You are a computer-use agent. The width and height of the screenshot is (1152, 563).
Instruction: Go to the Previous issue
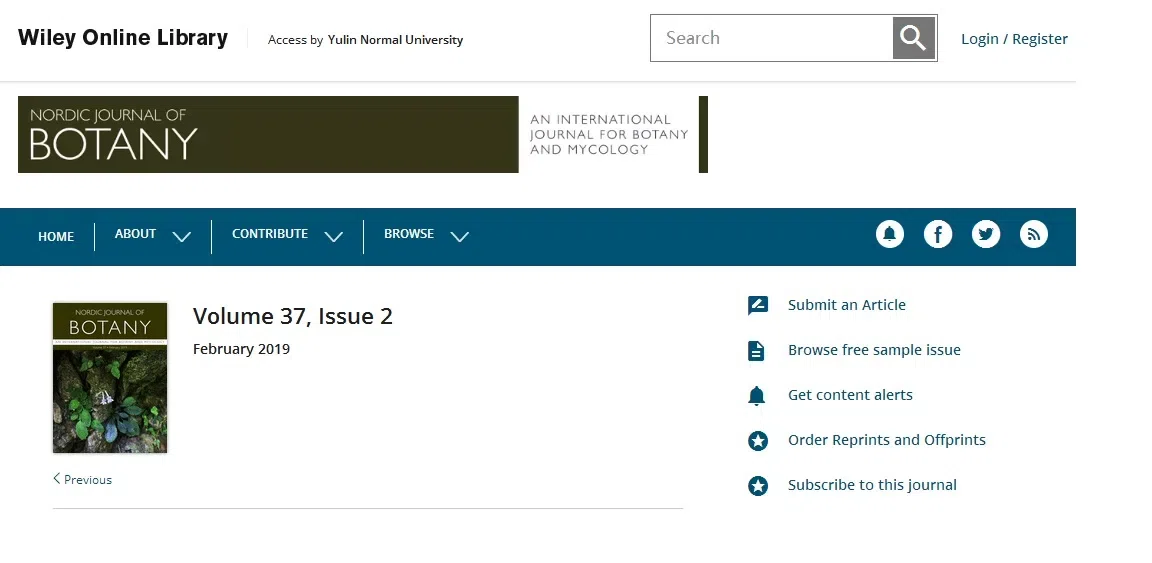[x=83, y=480]
